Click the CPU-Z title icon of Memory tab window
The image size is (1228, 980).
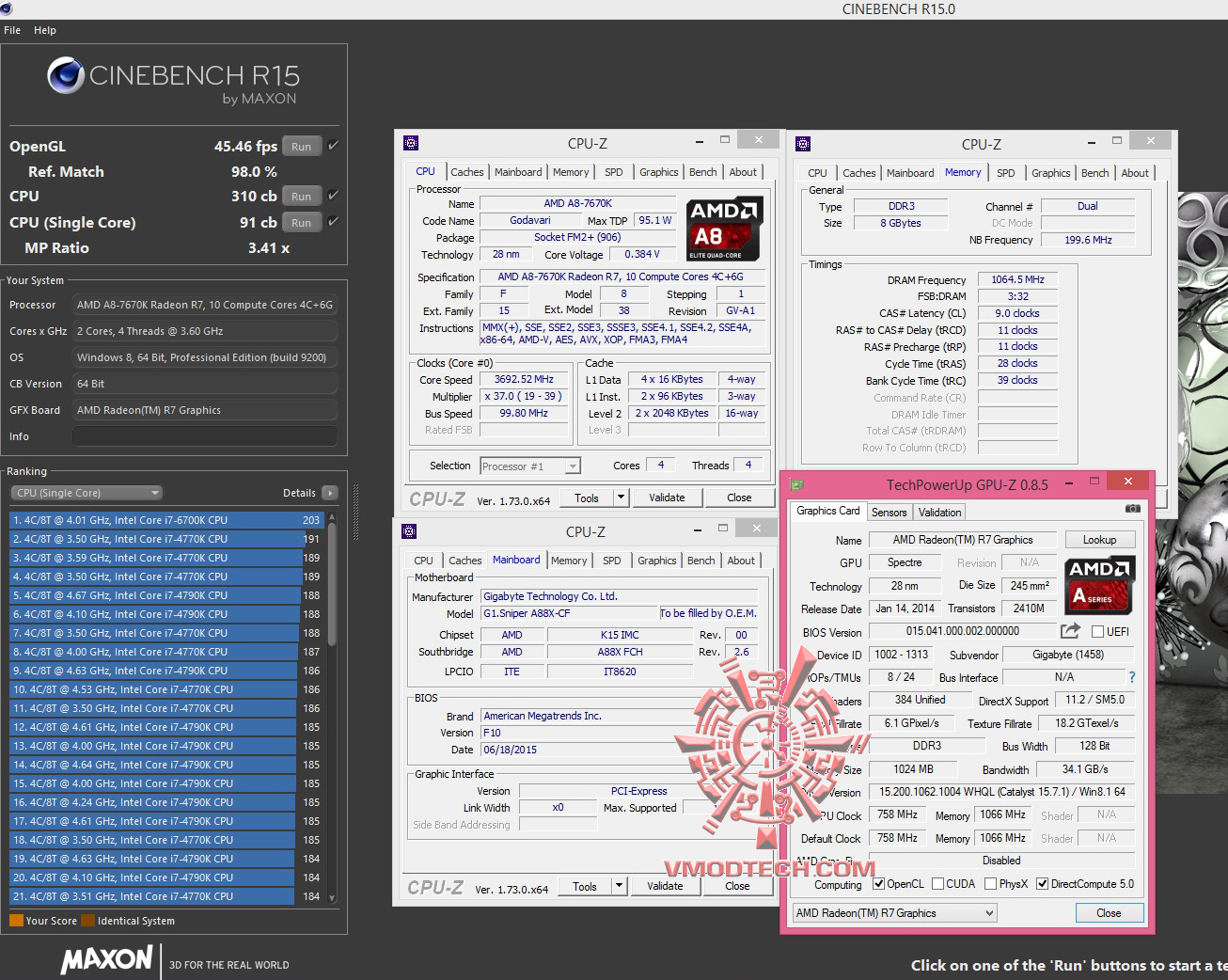tap(803, 144)
